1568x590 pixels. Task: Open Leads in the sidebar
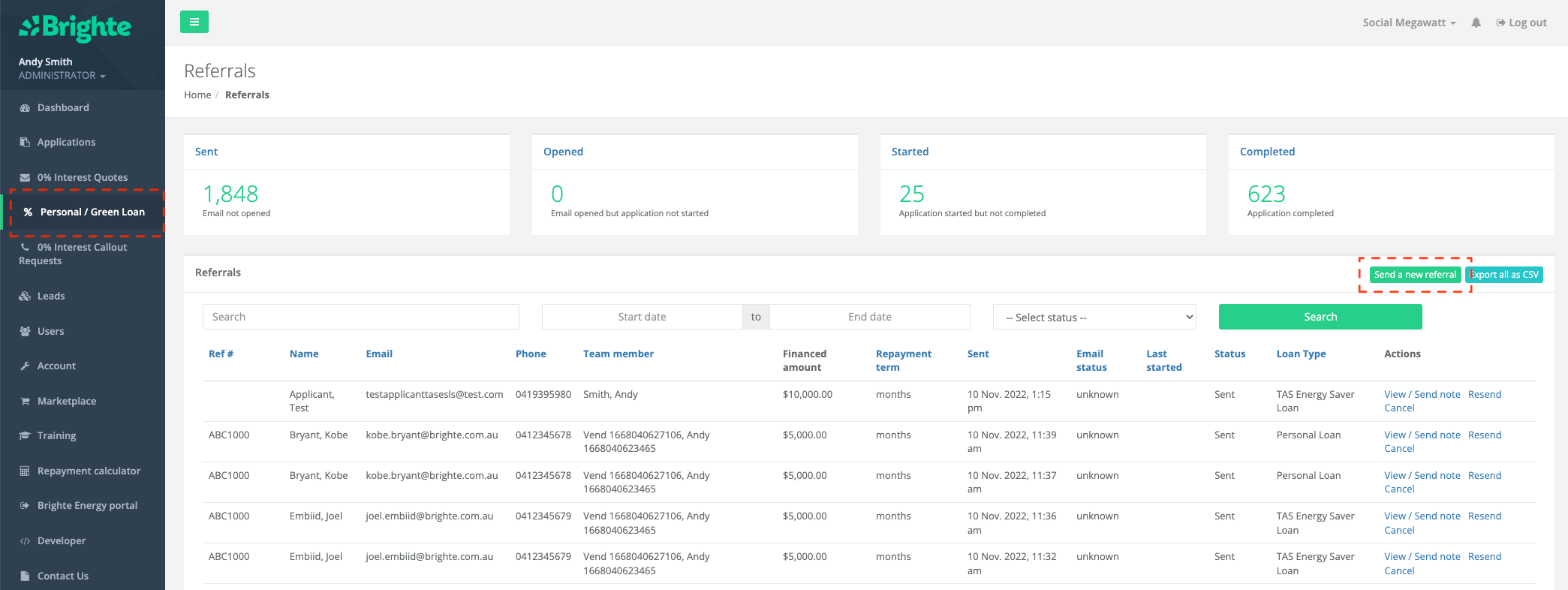click(51, 296)
